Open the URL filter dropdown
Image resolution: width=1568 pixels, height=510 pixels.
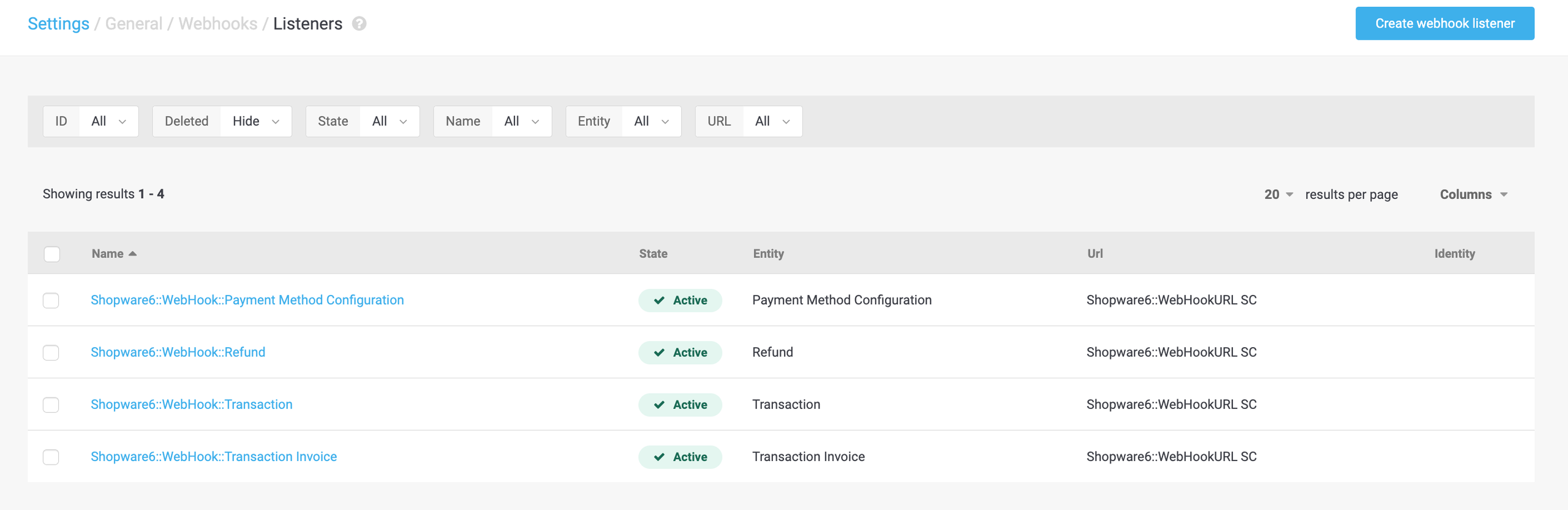point(772,121)
